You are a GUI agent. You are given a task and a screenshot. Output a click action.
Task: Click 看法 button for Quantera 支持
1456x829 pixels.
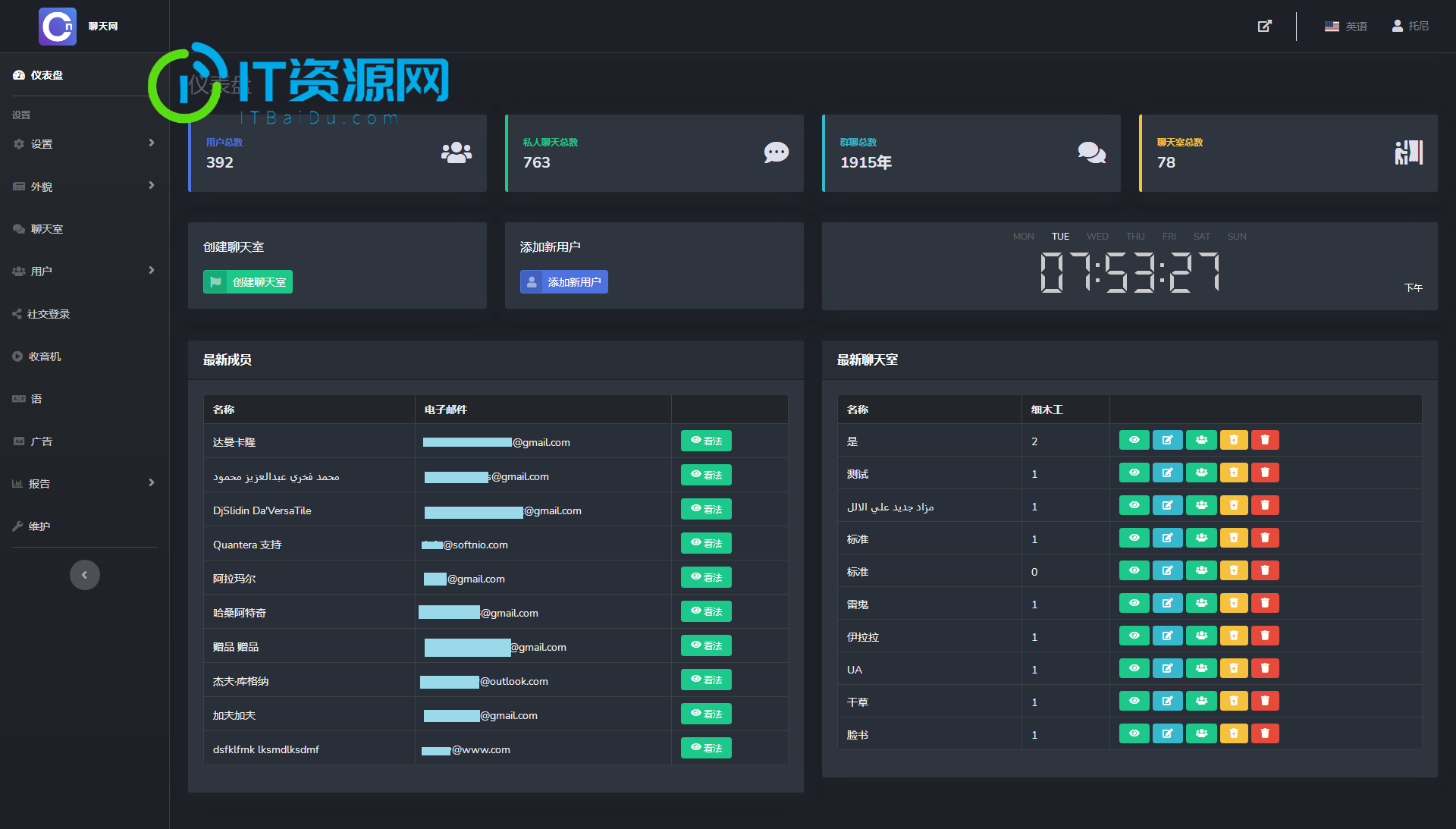tap(706, 543)
